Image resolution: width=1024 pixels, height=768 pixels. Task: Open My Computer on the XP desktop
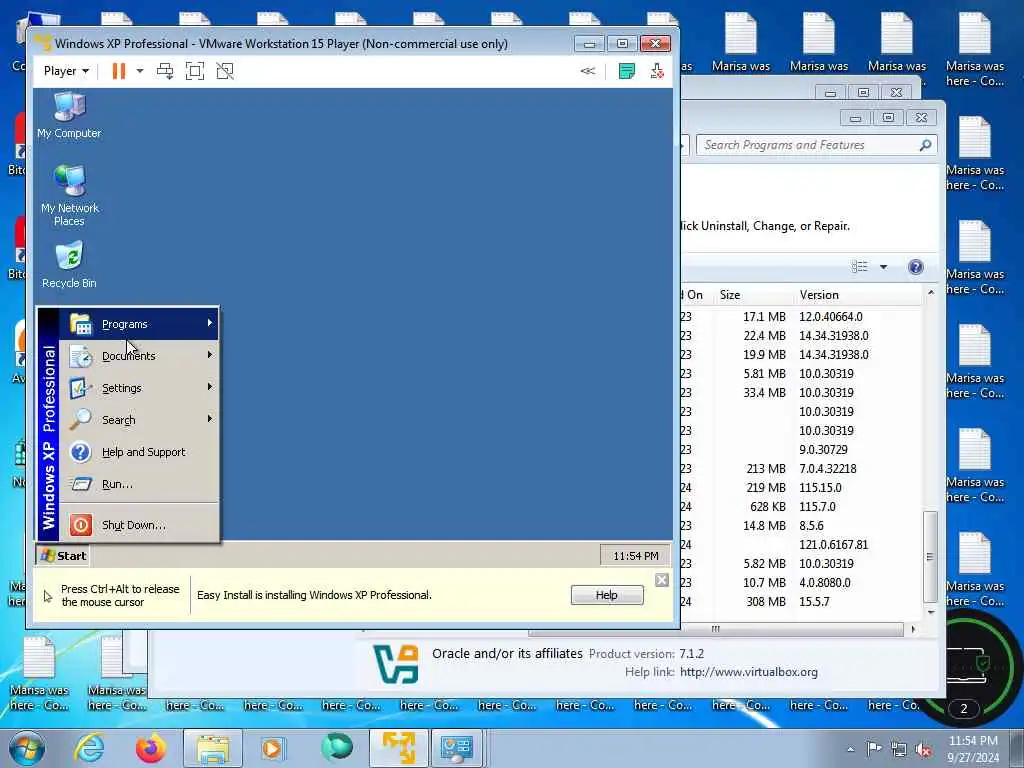[69, 116]
